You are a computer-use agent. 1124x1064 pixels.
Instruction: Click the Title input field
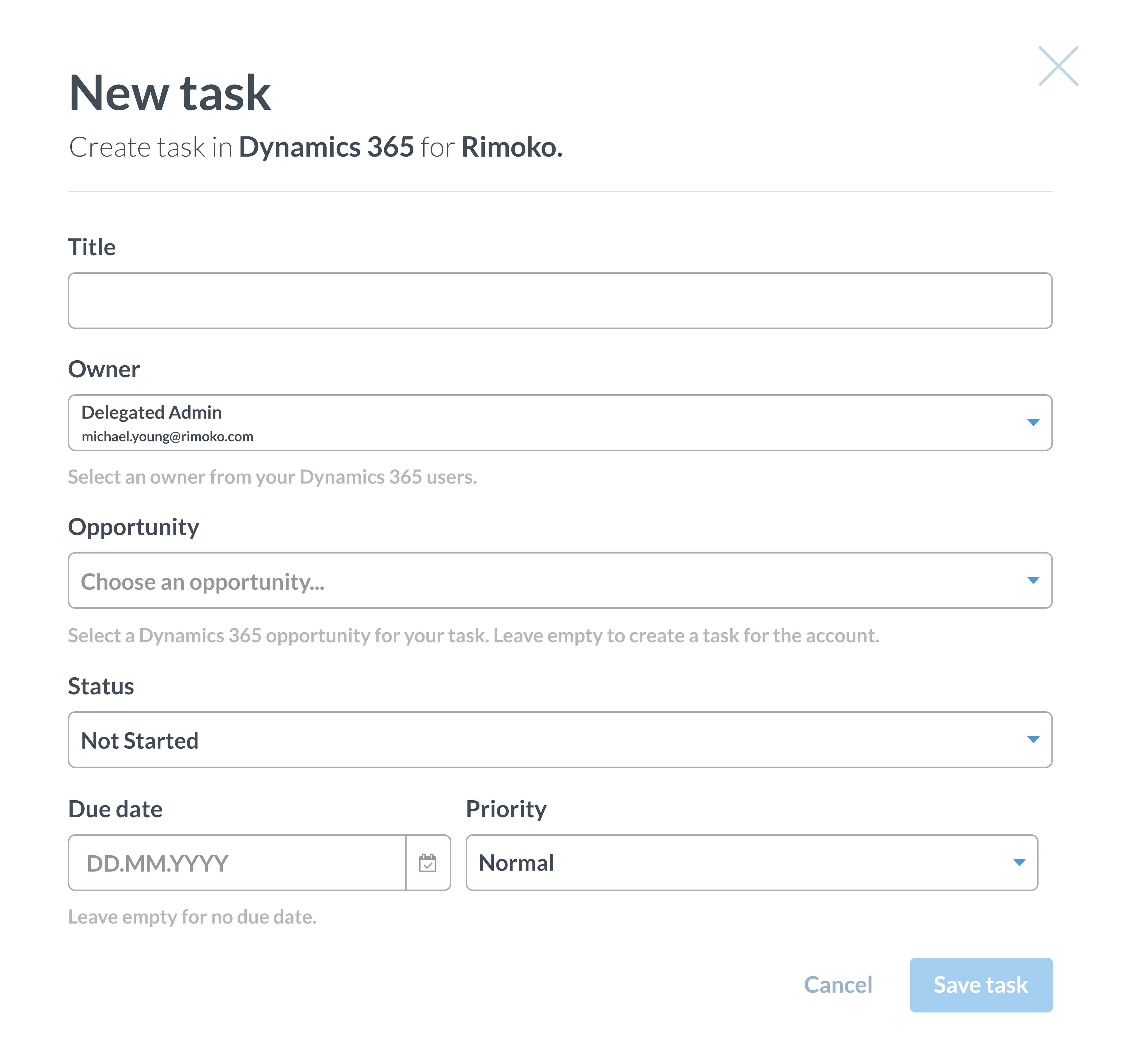[560, 301]
